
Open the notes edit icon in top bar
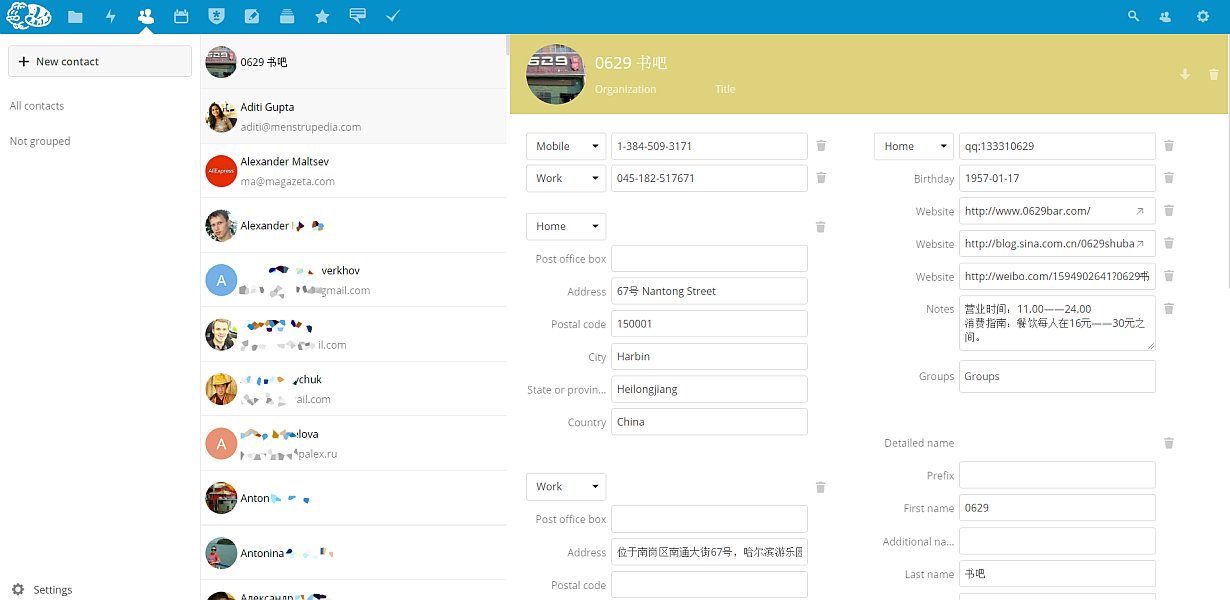point(252,16)
